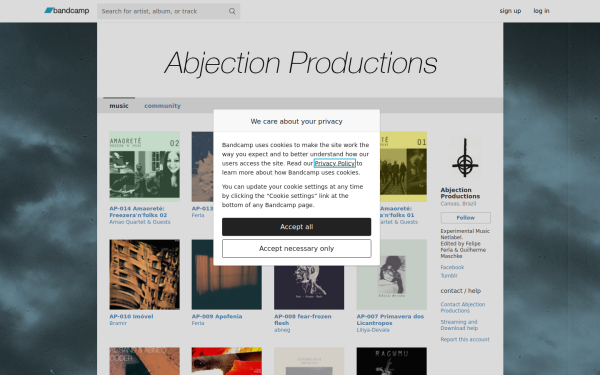Click the abreg artist name
Screen dimensions: 600x375
[282, 330]
